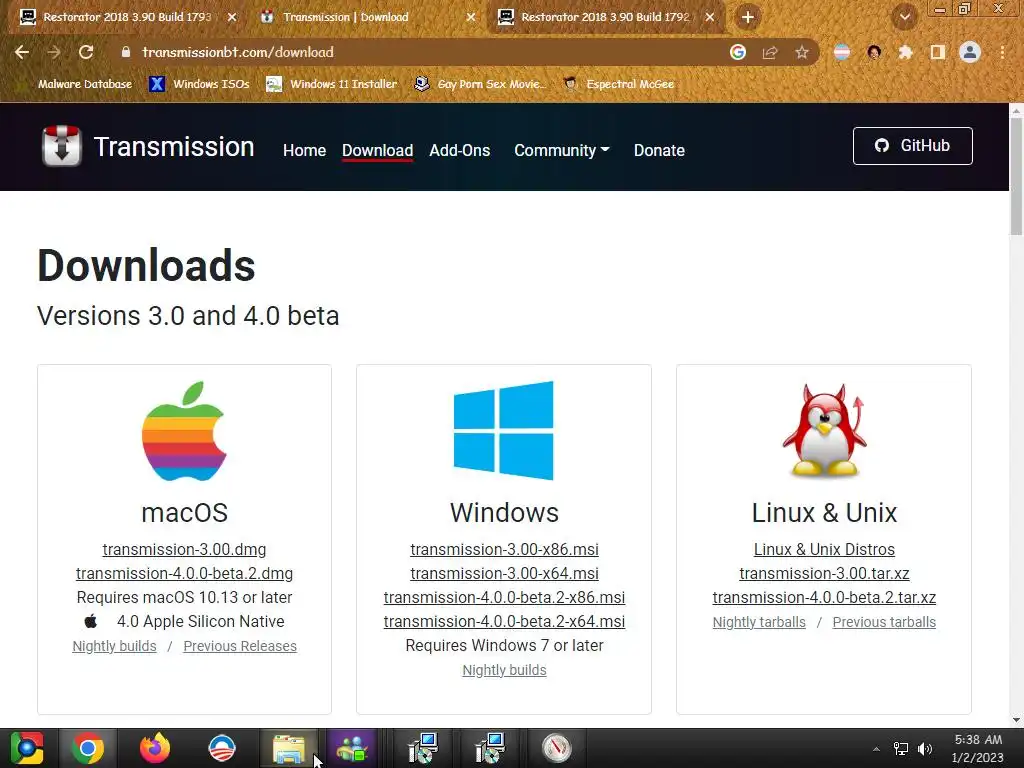
Task: Open the Windows ISOs bookmark
Action: click(x=199, y=84)
